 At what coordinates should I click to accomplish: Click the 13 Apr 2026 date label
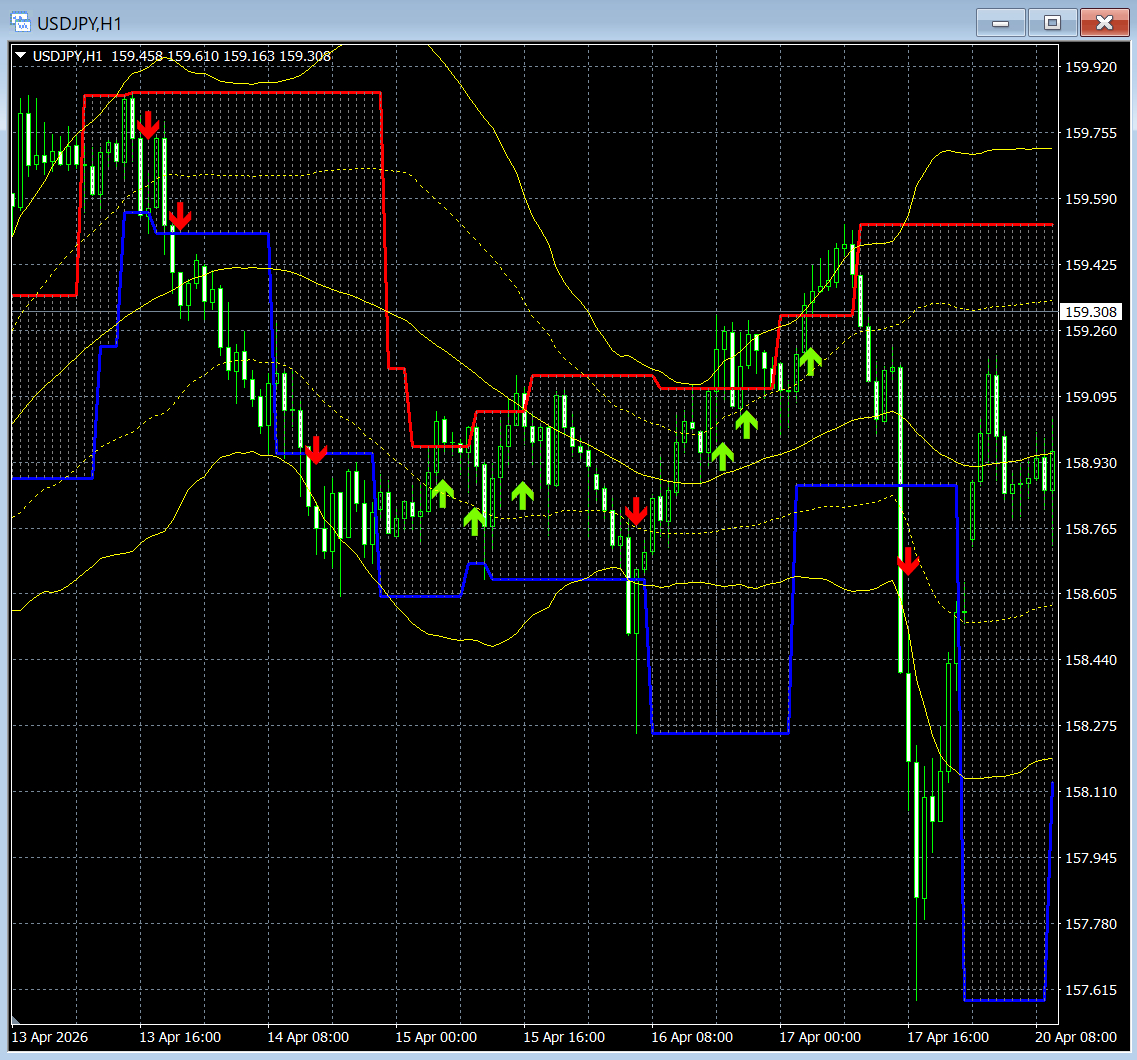pos(50,1037)
